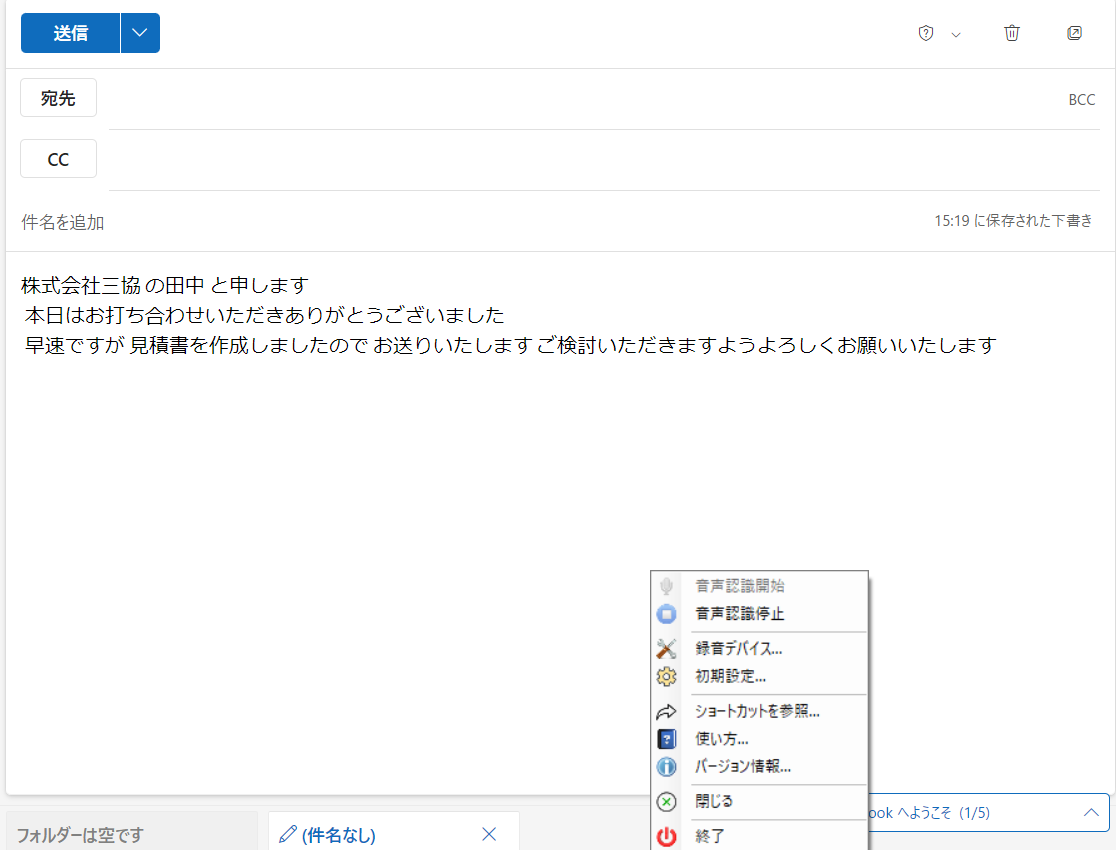Image resolution: width=1116 pixels, height=850 pixels.
Task: Click the 件名を追加 subject field
Action: [62, 222]
